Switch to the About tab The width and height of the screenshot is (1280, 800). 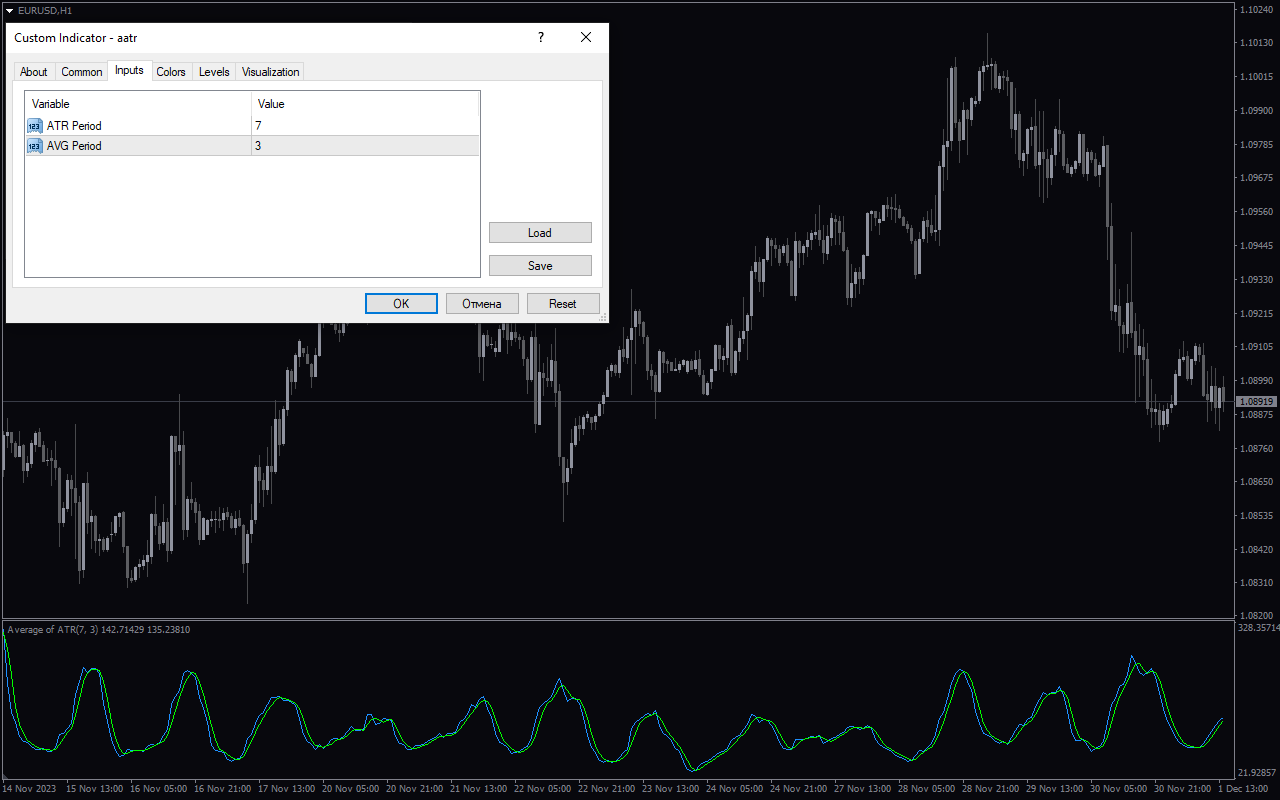pyautogui.click(x=34, y=72)
